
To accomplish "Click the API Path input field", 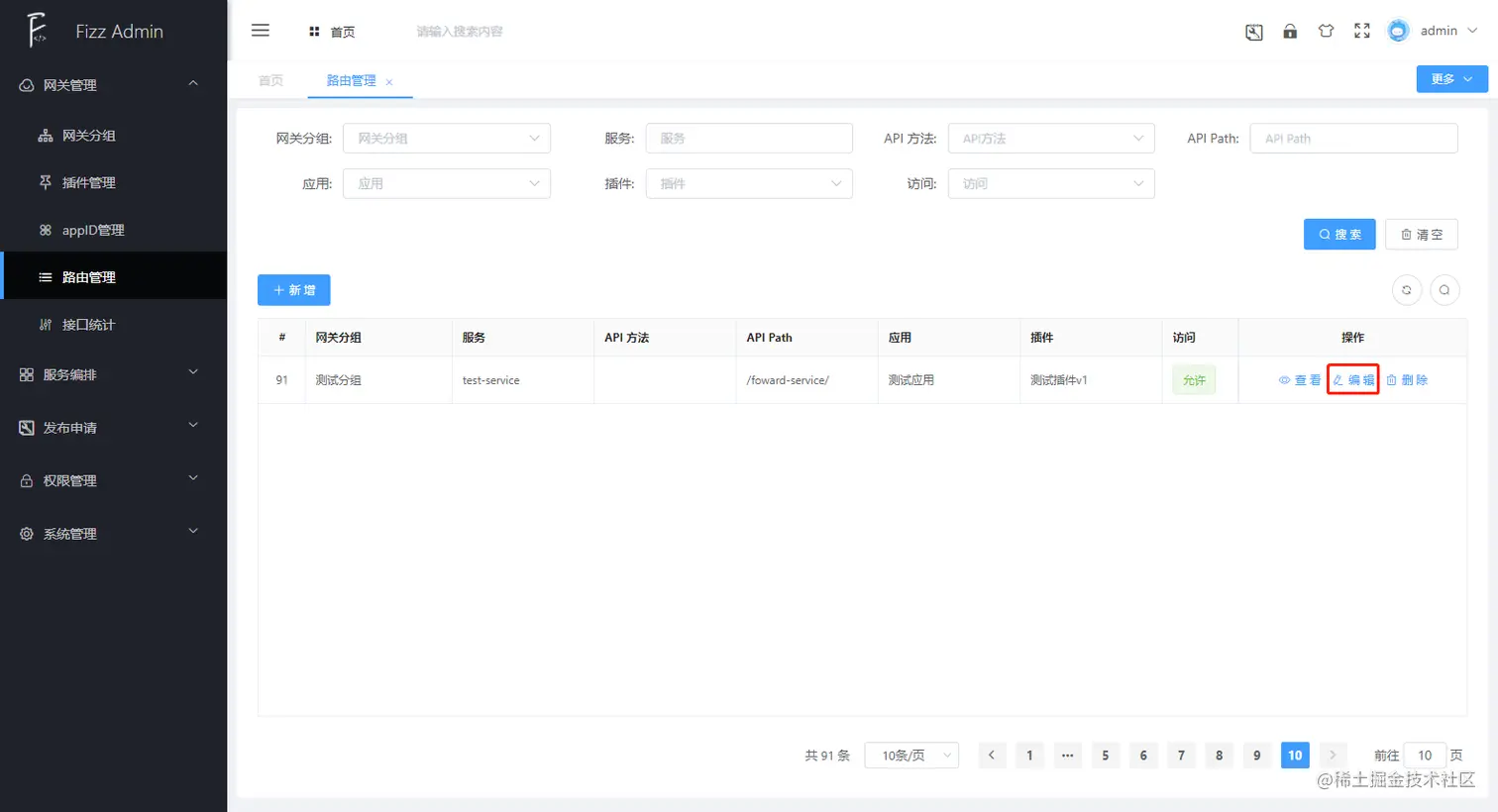I will [x=1353, y=139].
